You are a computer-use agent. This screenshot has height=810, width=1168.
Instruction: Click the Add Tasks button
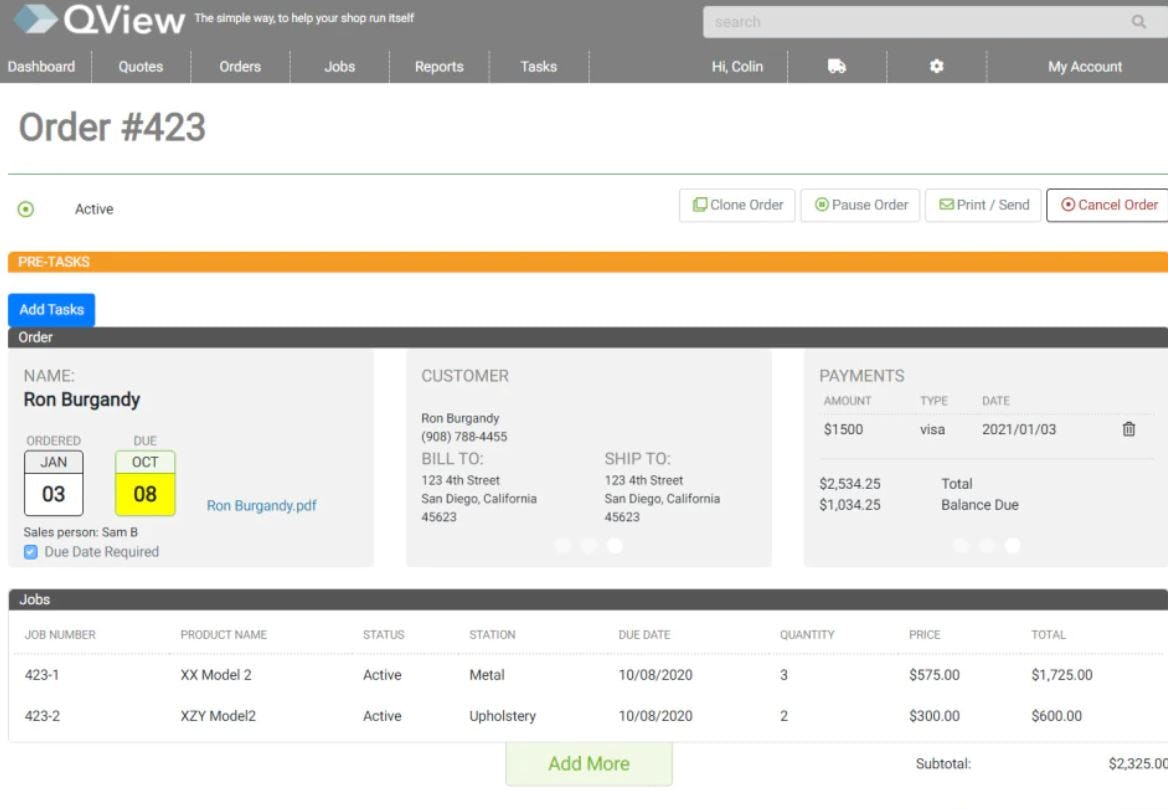pyautogui.click(x=51, y=309)
